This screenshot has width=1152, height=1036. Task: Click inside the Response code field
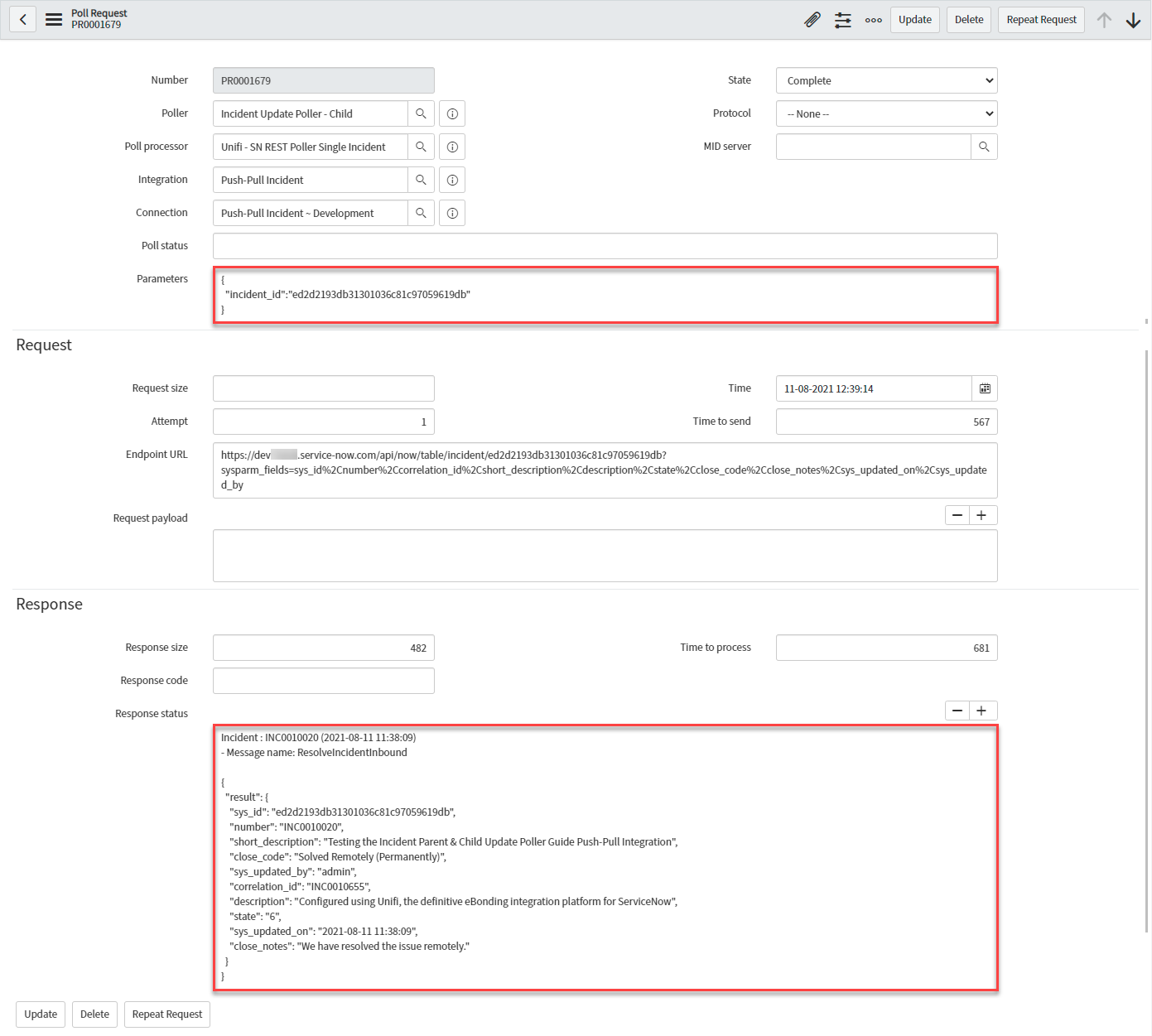coord(323,681)
